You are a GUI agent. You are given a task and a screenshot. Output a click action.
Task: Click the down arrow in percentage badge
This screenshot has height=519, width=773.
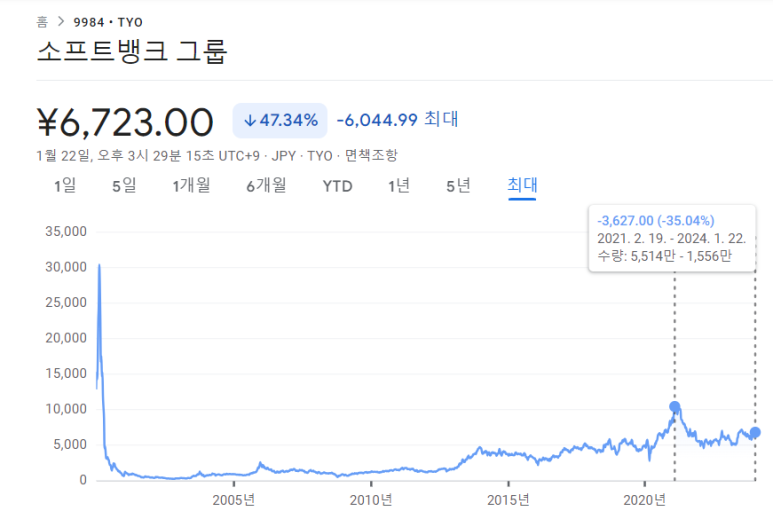tap(250, 120)
